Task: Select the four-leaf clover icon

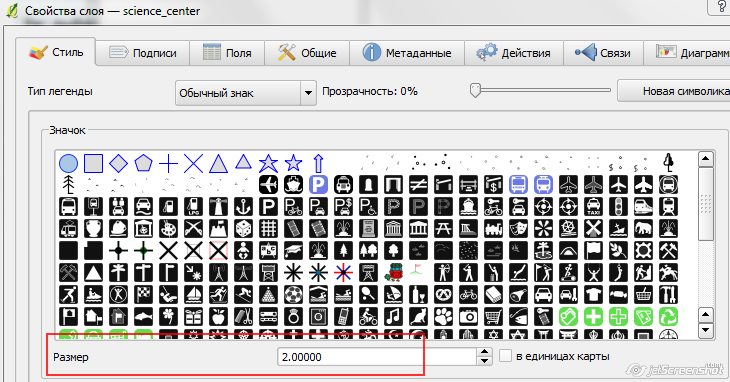Action: click(x=168, y=317)
